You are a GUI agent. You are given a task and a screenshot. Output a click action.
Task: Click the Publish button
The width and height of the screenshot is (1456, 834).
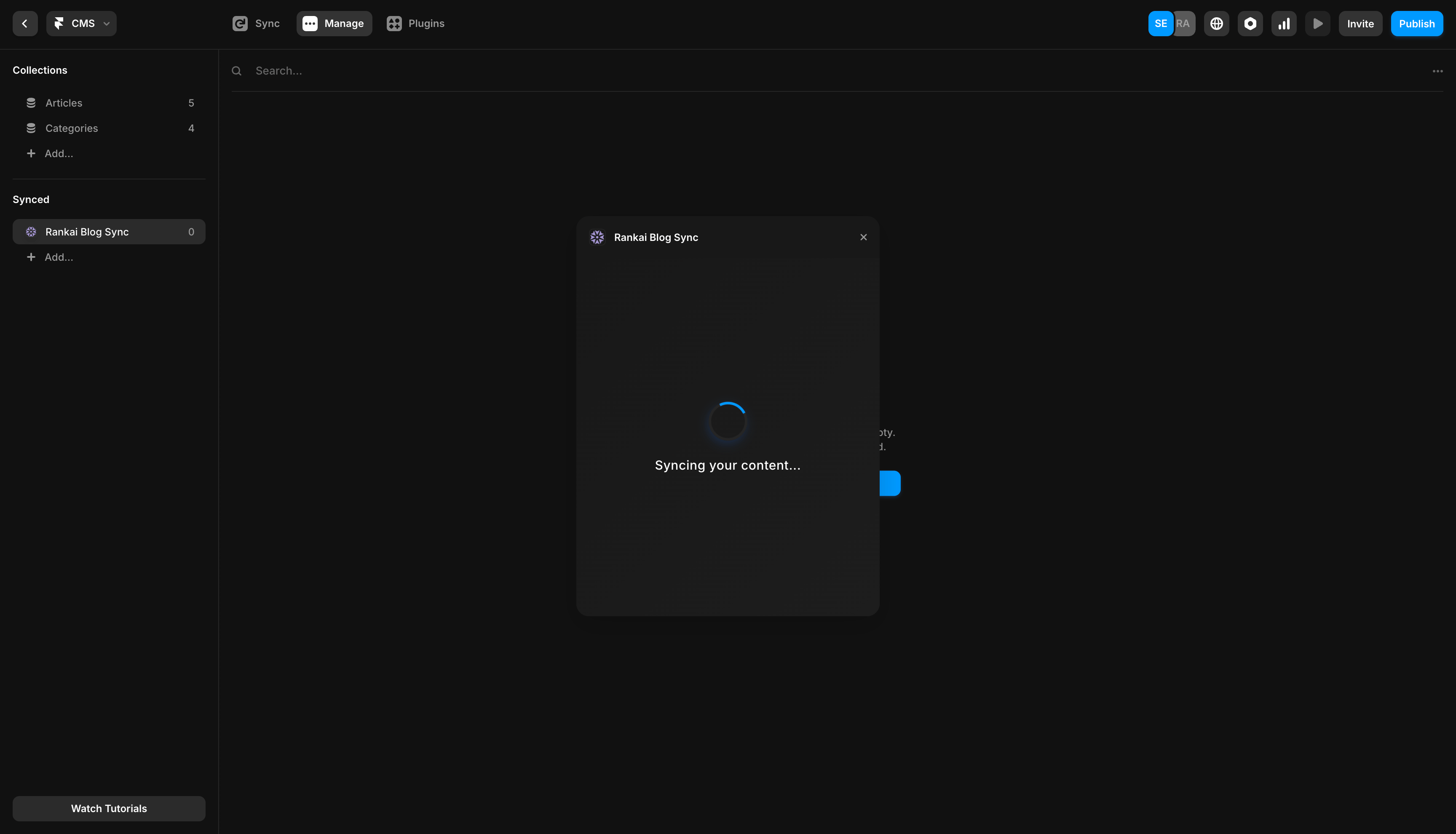(x=1417, y=24)
